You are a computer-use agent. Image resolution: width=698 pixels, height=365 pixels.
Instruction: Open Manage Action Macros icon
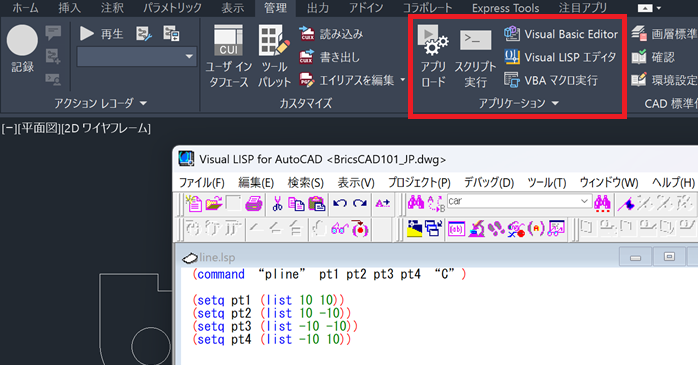(x=171, y=33)
